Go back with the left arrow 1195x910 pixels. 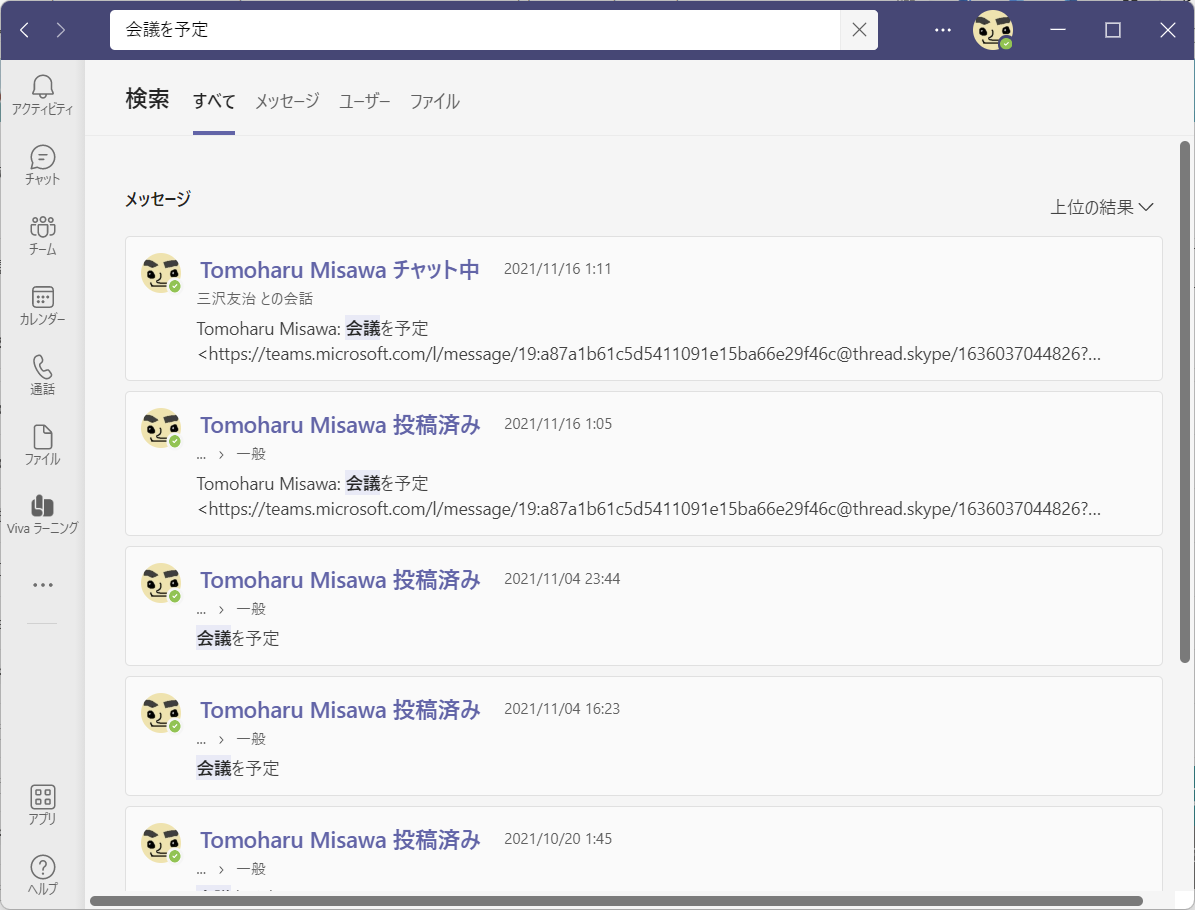tap(24, 30)
